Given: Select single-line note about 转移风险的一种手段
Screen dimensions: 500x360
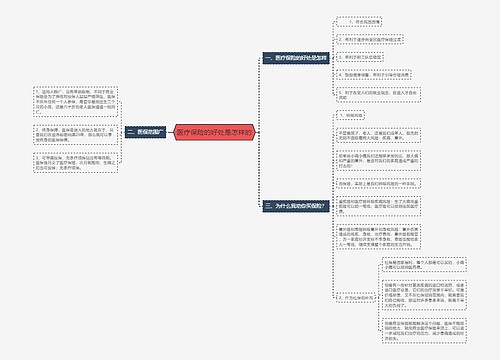Looking at the screenshot, I should 378,184.
